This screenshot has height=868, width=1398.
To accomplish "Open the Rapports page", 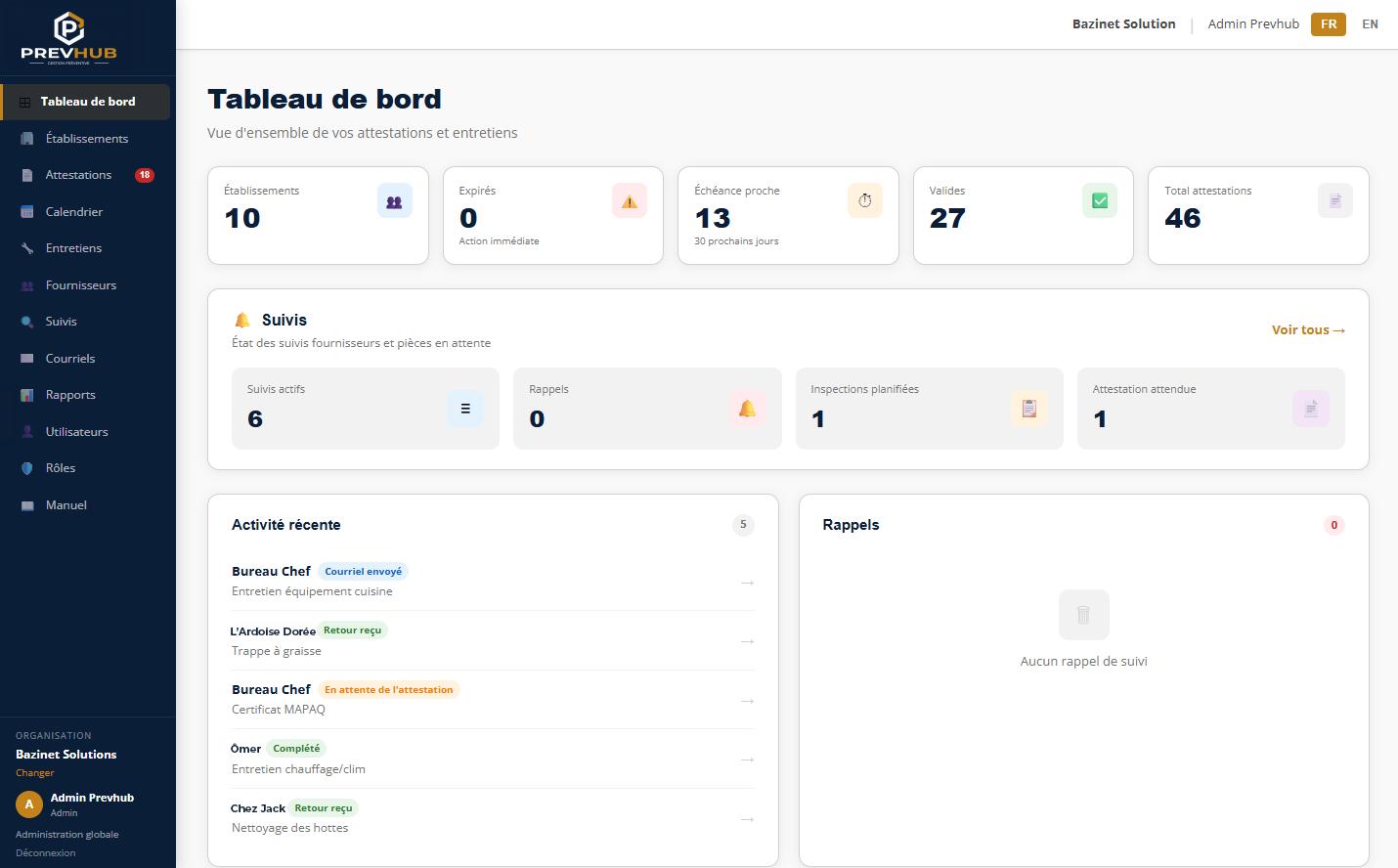I will [x=86, y=395].
